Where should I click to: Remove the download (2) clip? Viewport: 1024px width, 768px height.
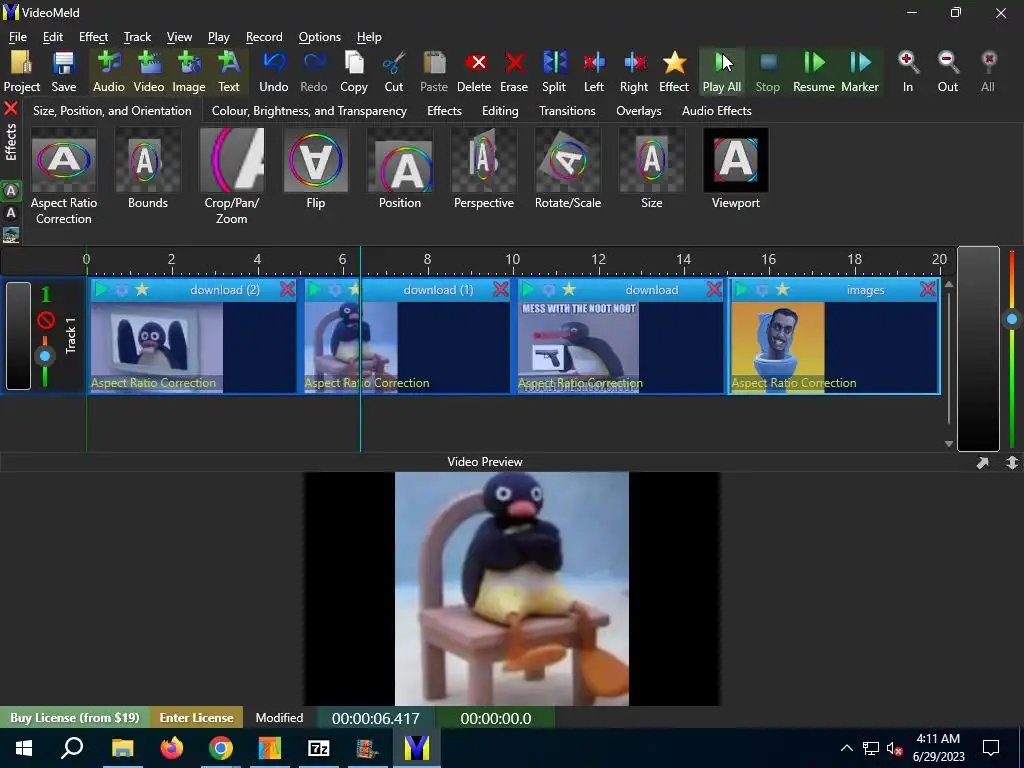[287, 289]
